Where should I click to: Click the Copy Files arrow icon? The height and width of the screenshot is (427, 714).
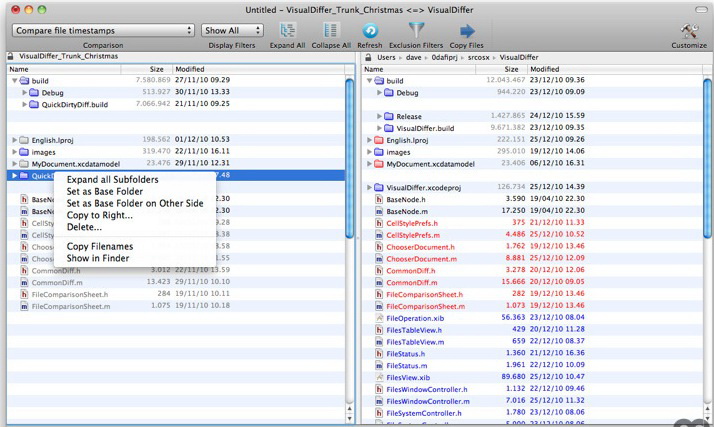466,31
